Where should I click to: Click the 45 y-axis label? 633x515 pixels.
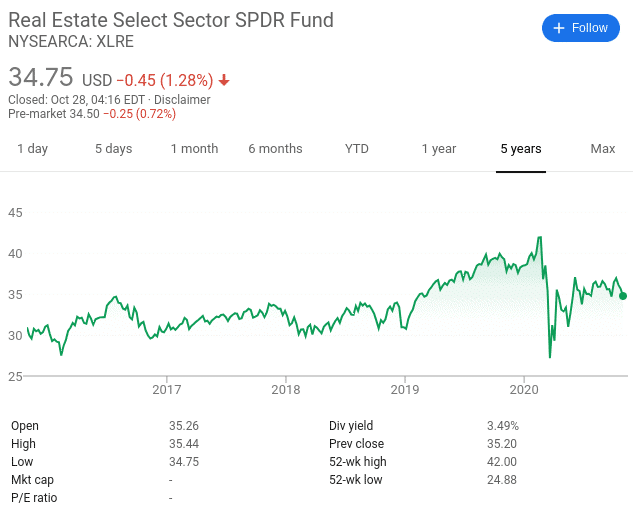(x=15, y=213)
